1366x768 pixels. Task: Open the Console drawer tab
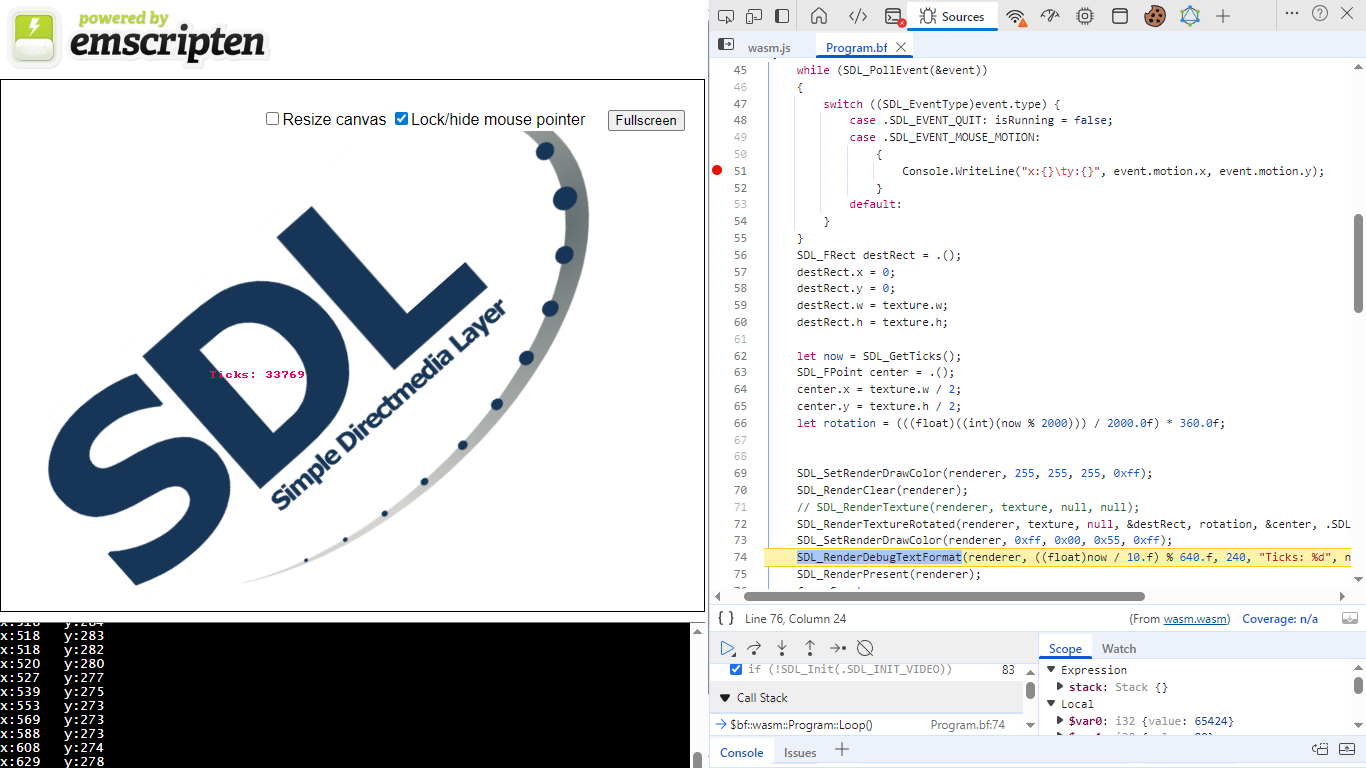click(x=742, y=752)
